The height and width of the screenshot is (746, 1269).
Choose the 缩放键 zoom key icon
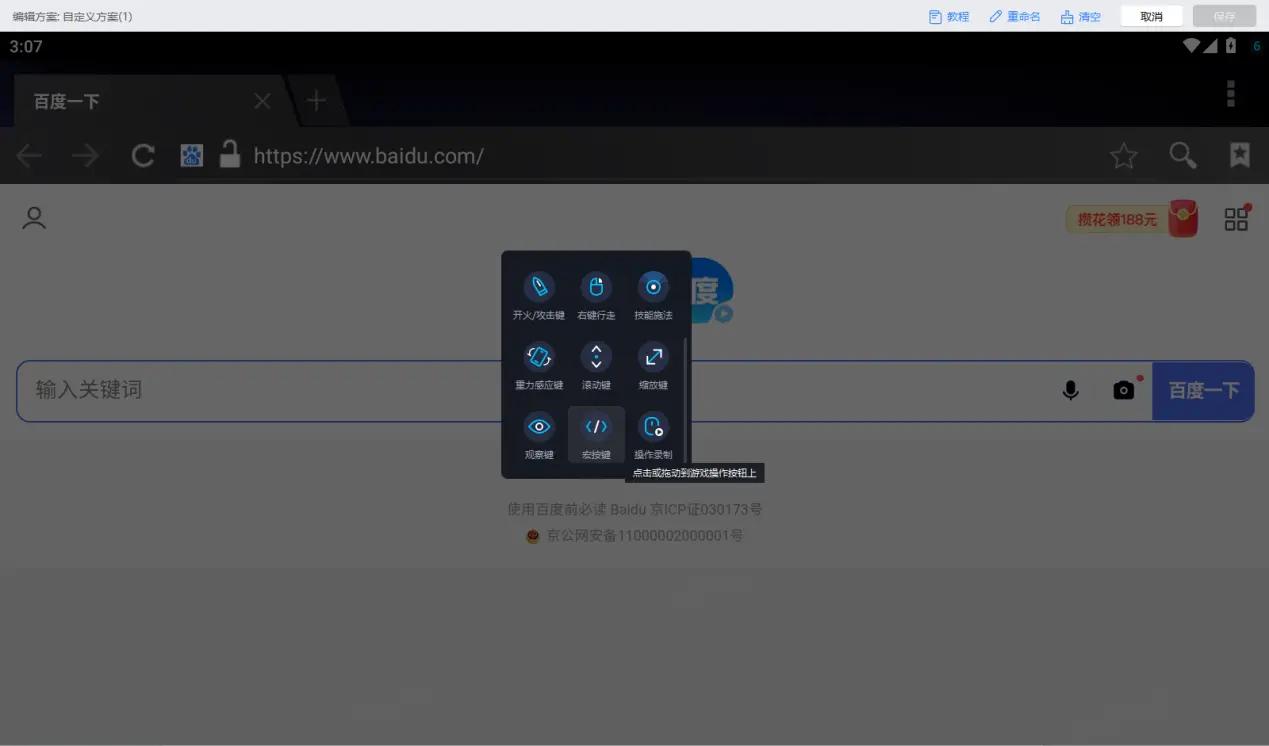(x=653, y=357)
